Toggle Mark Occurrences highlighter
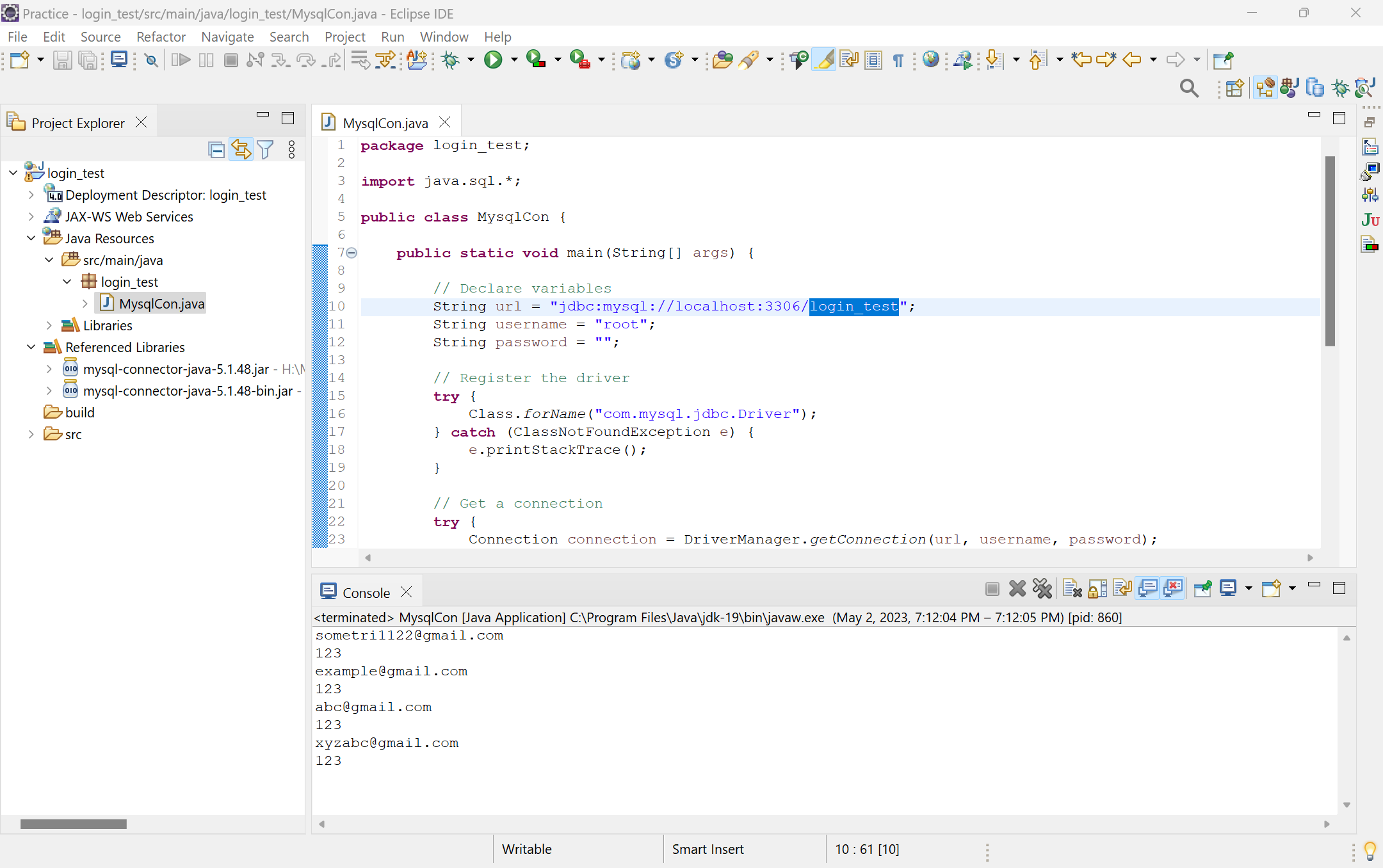The height and width of the screenshot is (868, 1383). point(824,60)
